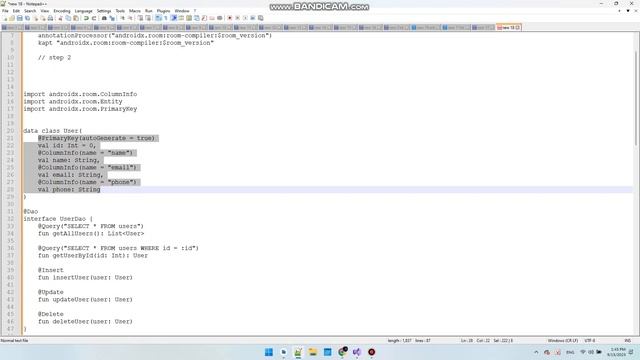Click the 'Windows (CR LF)' status bar entry
The image size is (640, 360).
(x=562, y=340)
